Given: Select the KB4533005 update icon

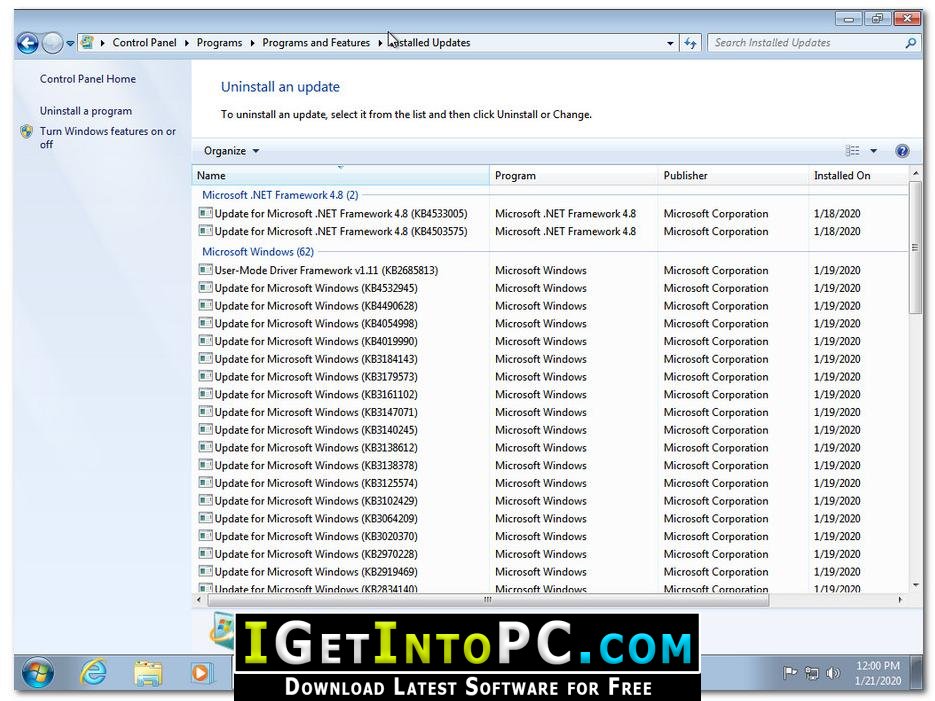Looking at the screenshot, I should pyautogui.click(x=205, y=213).
